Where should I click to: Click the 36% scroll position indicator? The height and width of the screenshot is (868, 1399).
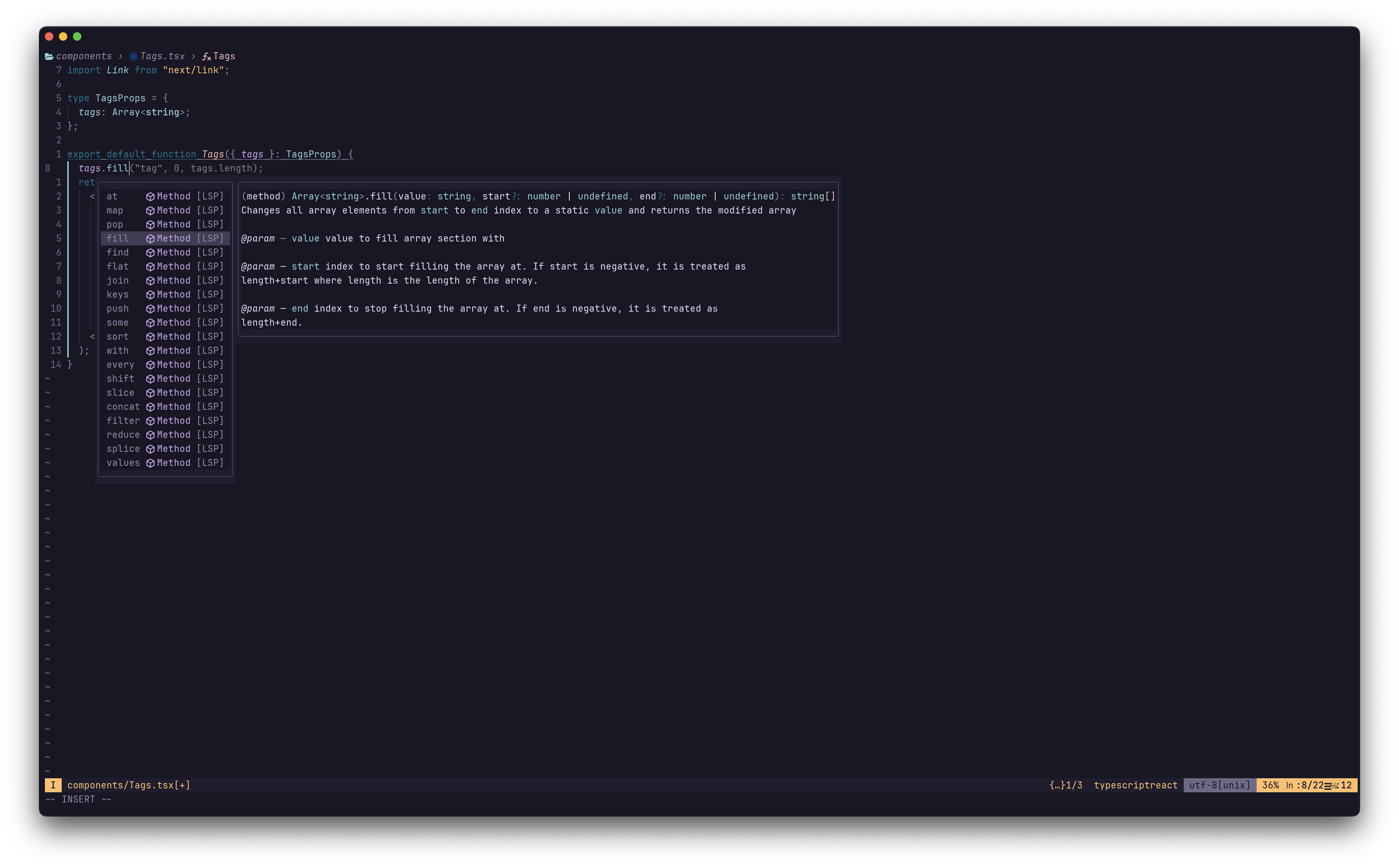coord(1270,785)
